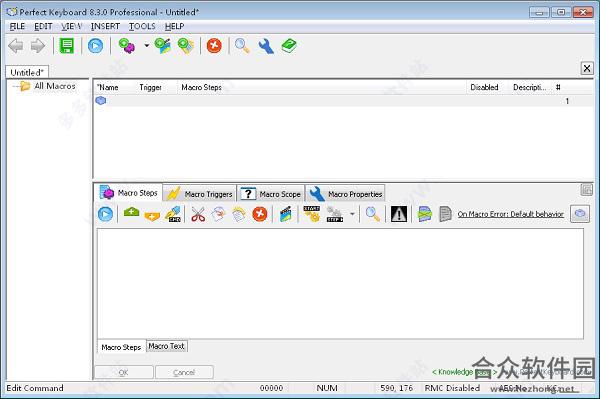Image resolution: width=600 pixels, height=399 pixels.
Task: Open the Knowledge base link
Action: click(464, 372)
